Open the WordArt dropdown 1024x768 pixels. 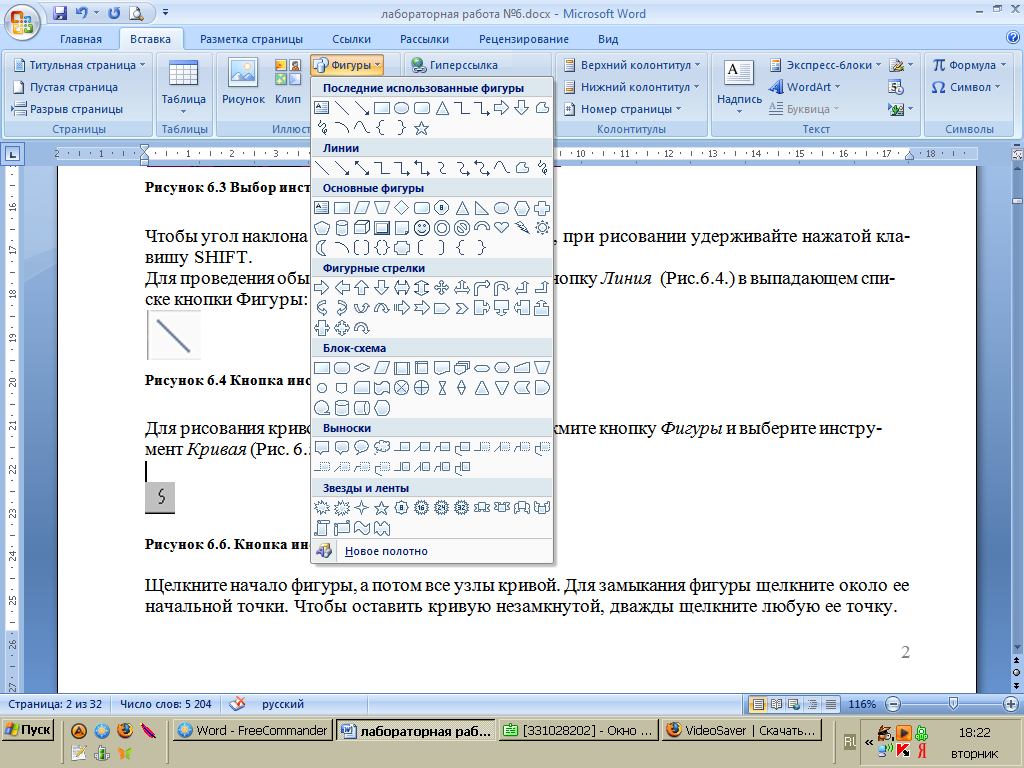pos(805,87)
